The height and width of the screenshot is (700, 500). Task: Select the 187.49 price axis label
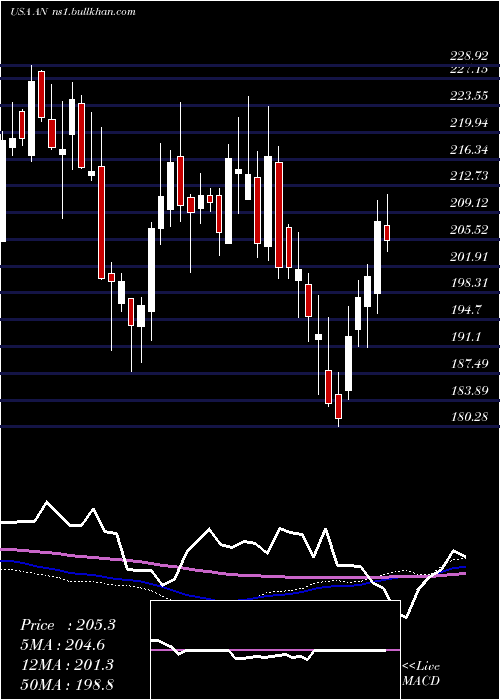pos(469,363)
